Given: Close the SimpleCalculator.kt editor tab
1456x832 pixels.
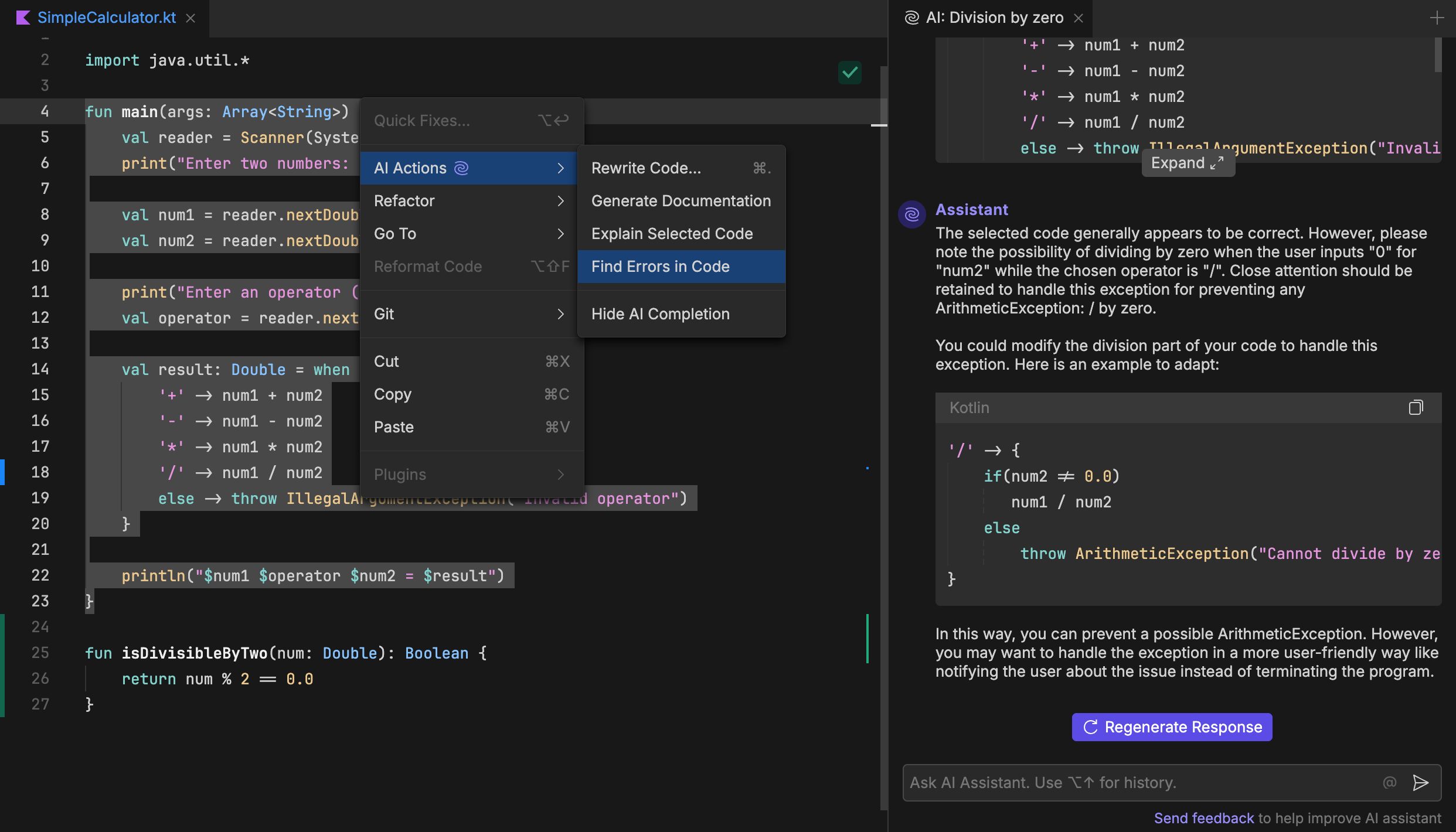Looking at the screenshot, I should 190,18.
